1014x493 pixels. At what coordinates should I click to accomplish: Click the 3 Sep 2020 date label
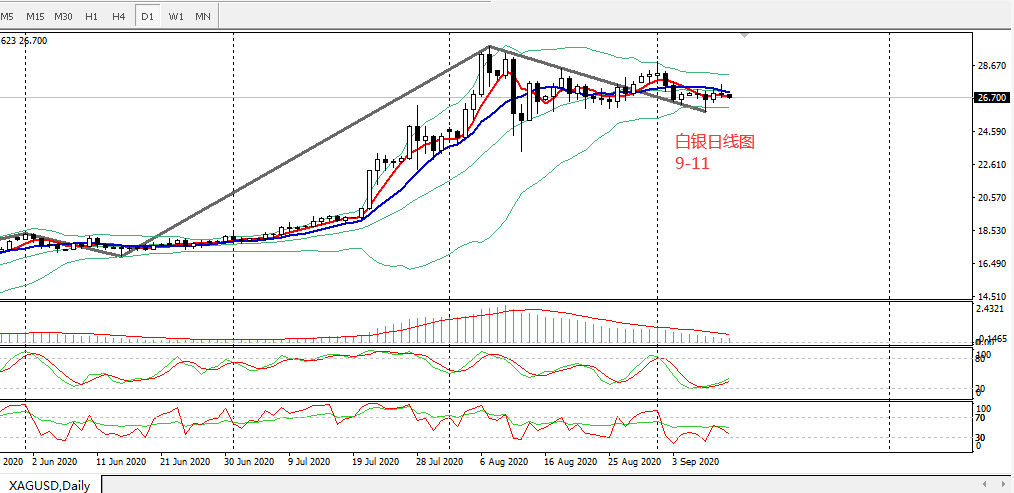pyautogui.click(x=696, y=462)
